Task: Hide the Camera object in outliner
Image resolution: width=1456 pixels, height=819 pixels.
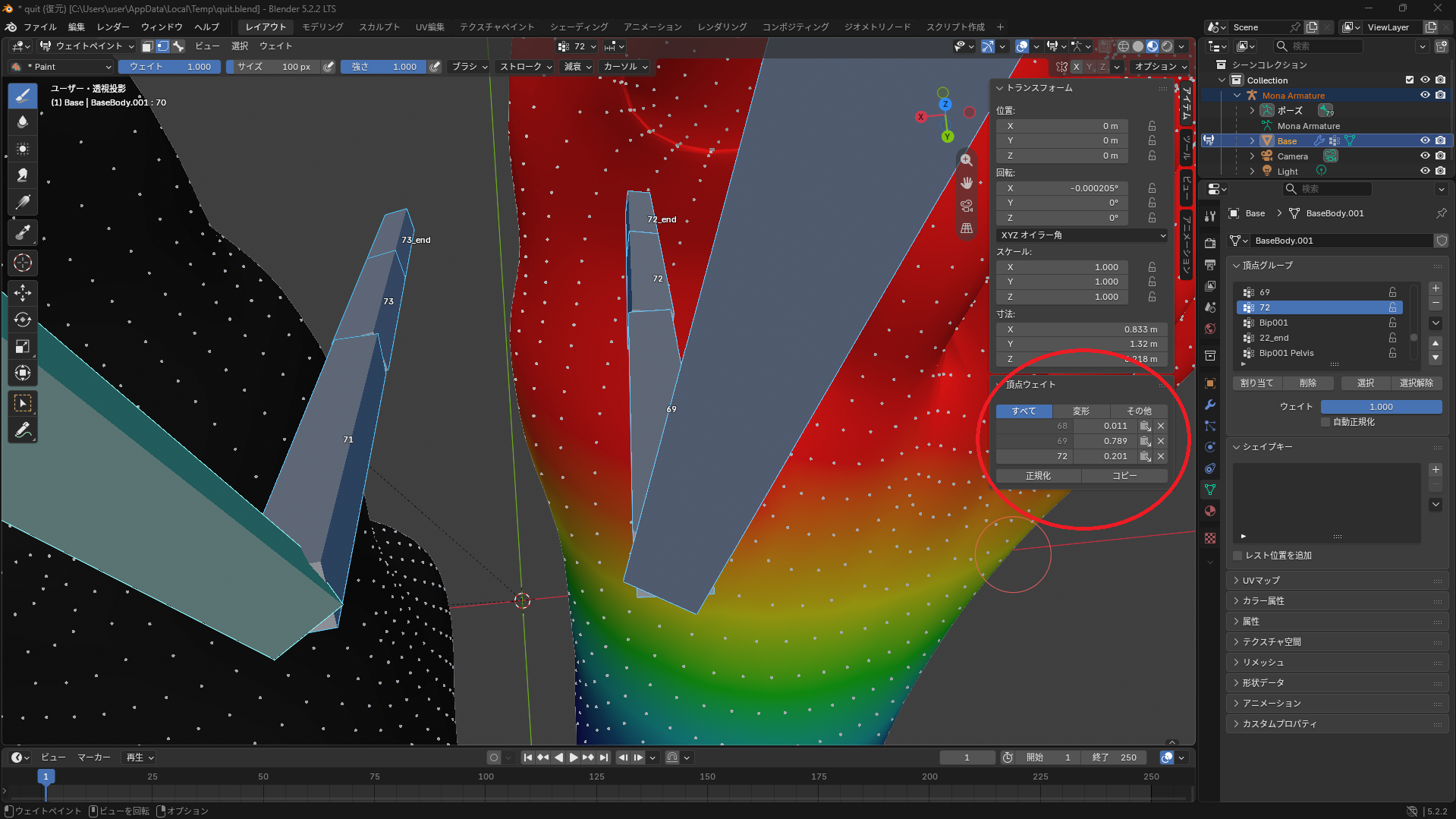Action: pyautogui.click(x=1425, y=156)
